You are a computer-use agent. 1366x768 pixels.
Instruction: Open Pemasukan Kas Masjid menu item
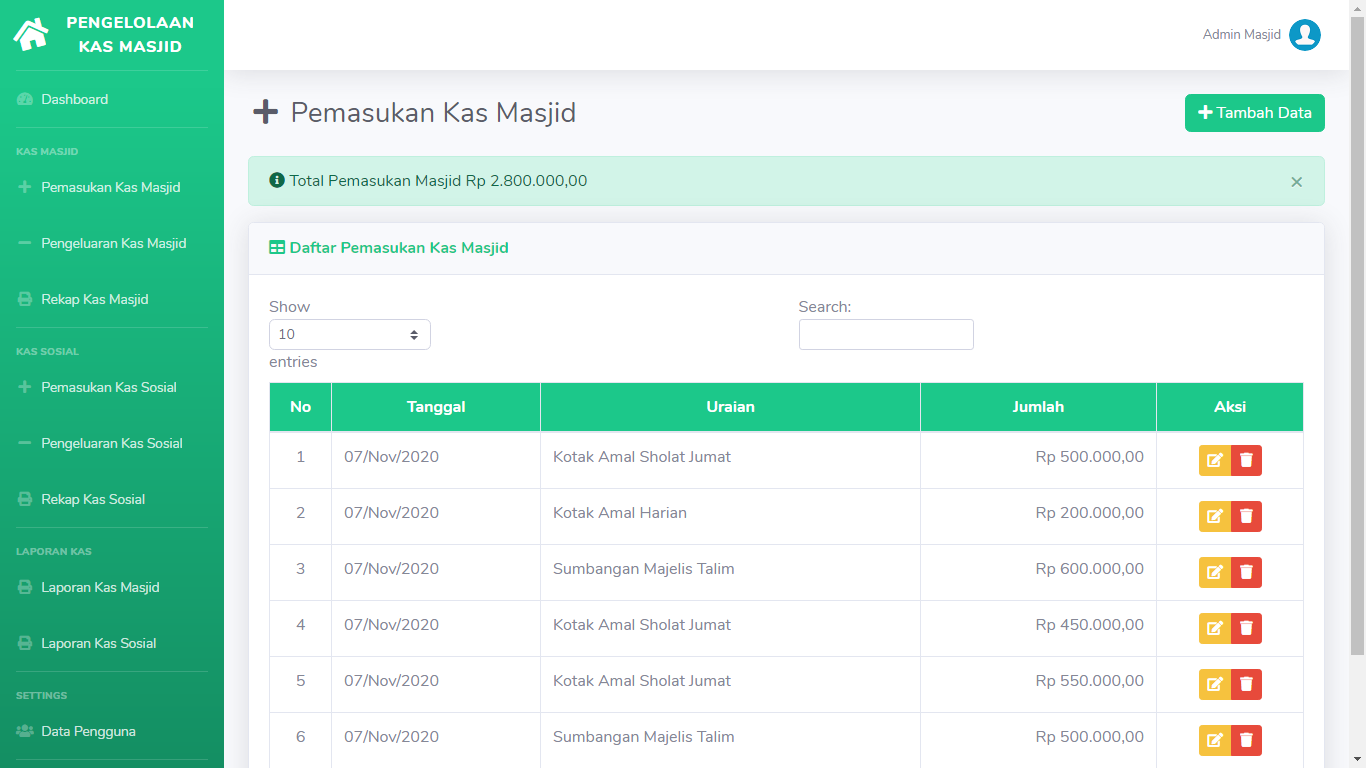112,187
